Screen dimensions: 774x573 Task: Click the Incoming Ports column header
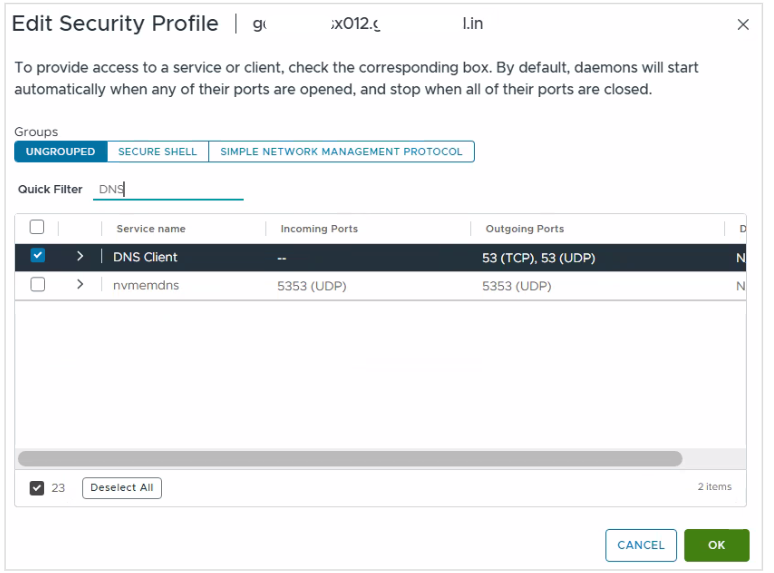(319, 229)
